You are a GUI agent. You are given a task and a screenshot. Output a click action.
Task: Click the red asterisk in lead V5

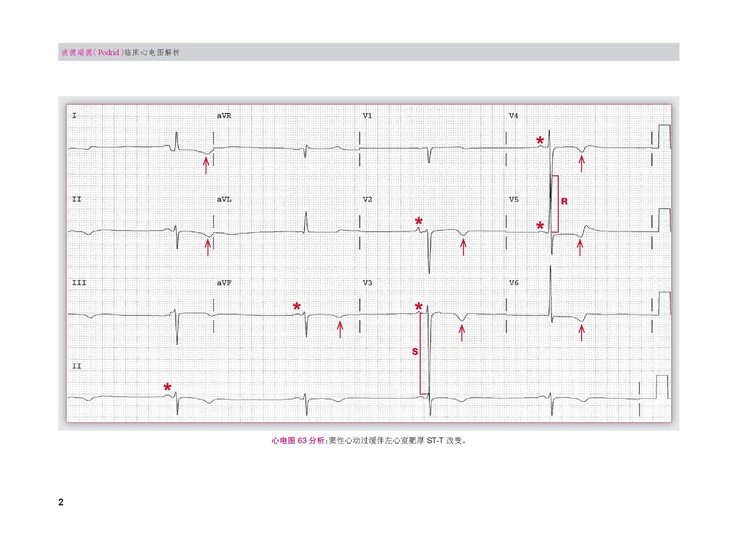(x=541, y=227)
